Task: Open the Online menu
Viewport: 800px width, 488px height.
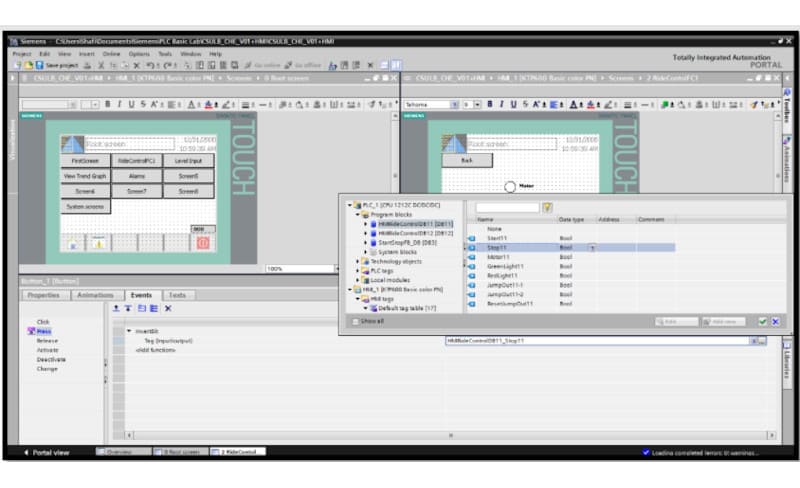Action: 111,54
